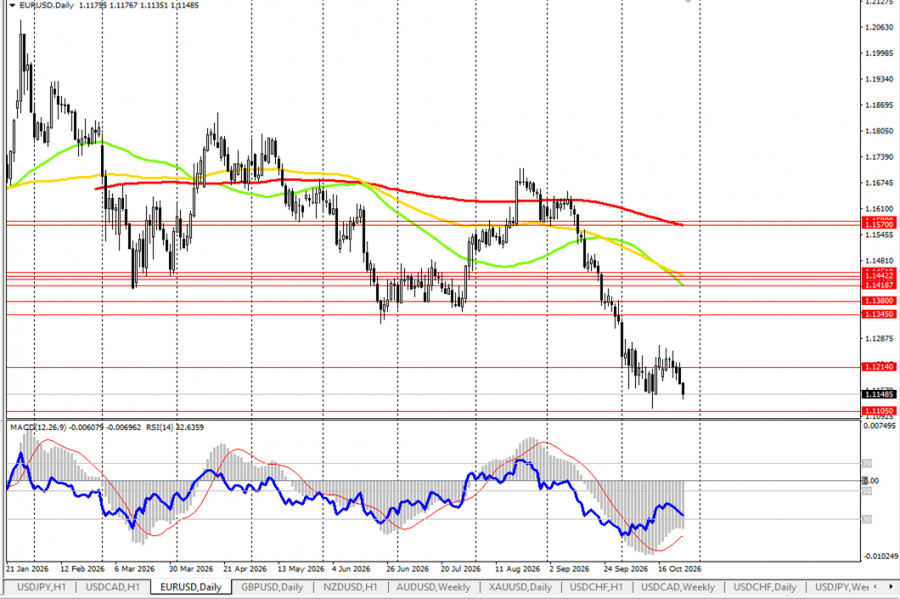This screenshot has width=900, height=599.
Task: Click the red 1.12140 level label
Action: (x=879, y=367)
